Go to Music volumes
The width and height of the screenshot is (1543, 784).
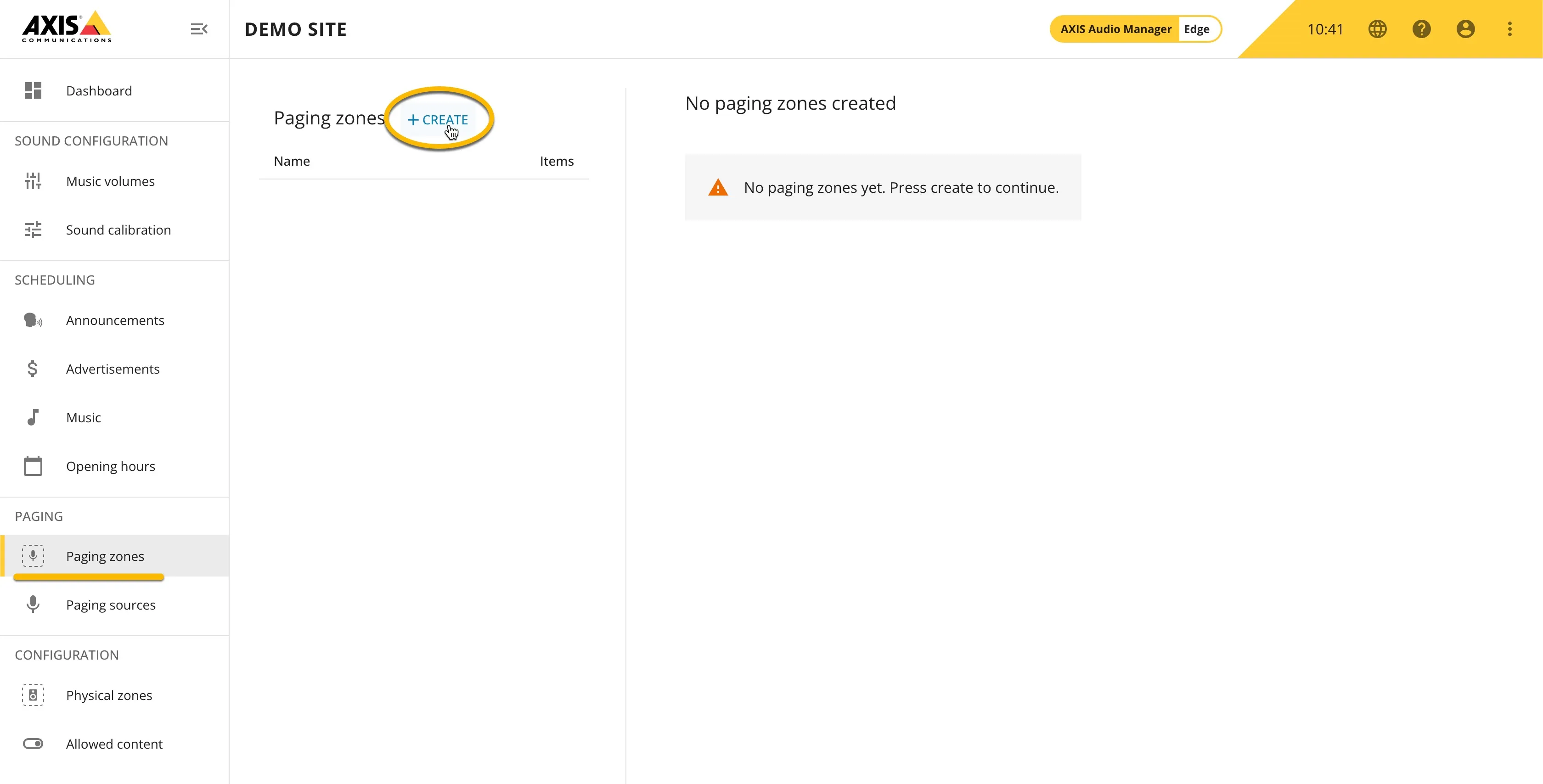(x=114, y=181)
